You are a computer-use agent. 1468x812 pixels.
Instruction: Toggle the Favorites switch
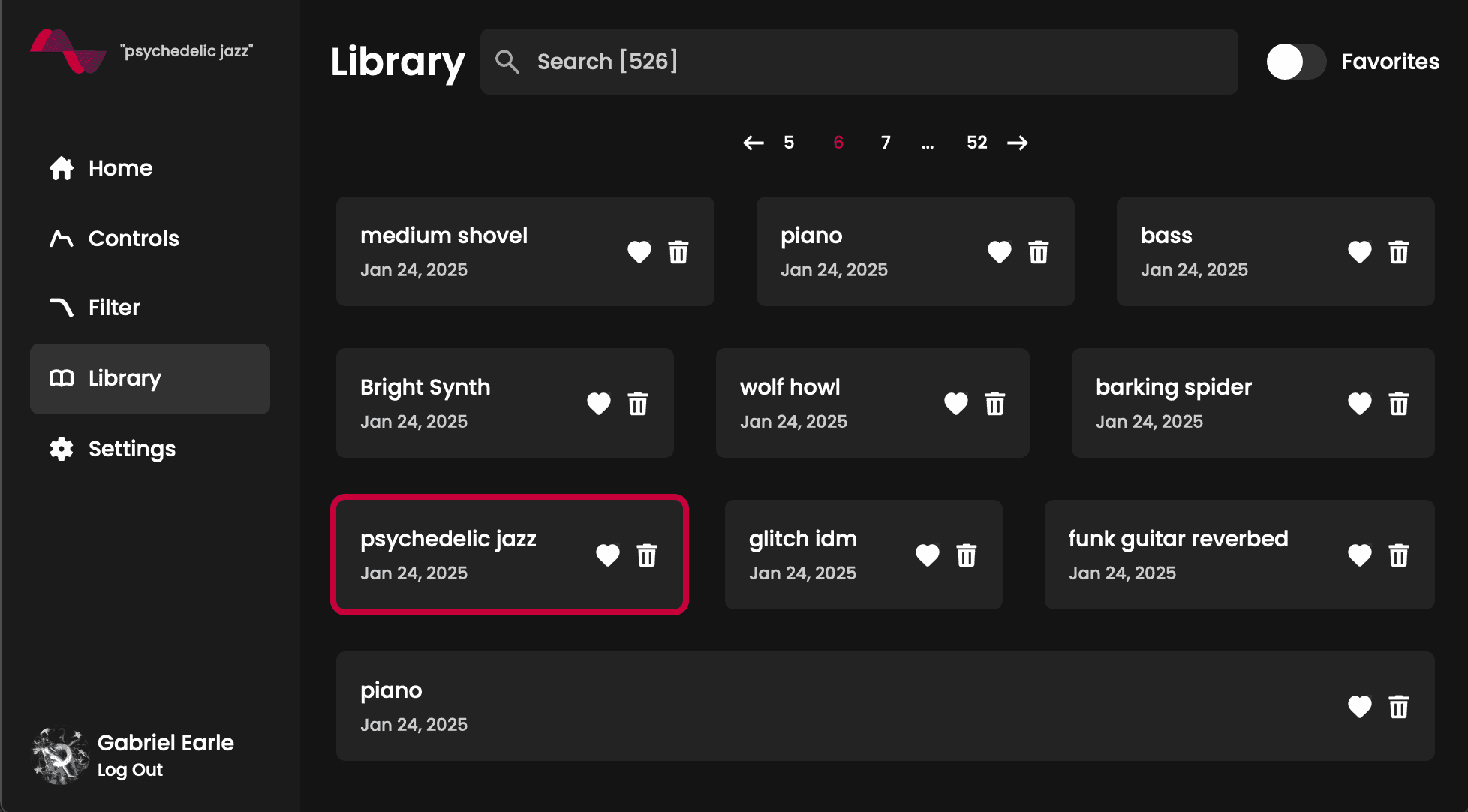[x=1296, y=62]
